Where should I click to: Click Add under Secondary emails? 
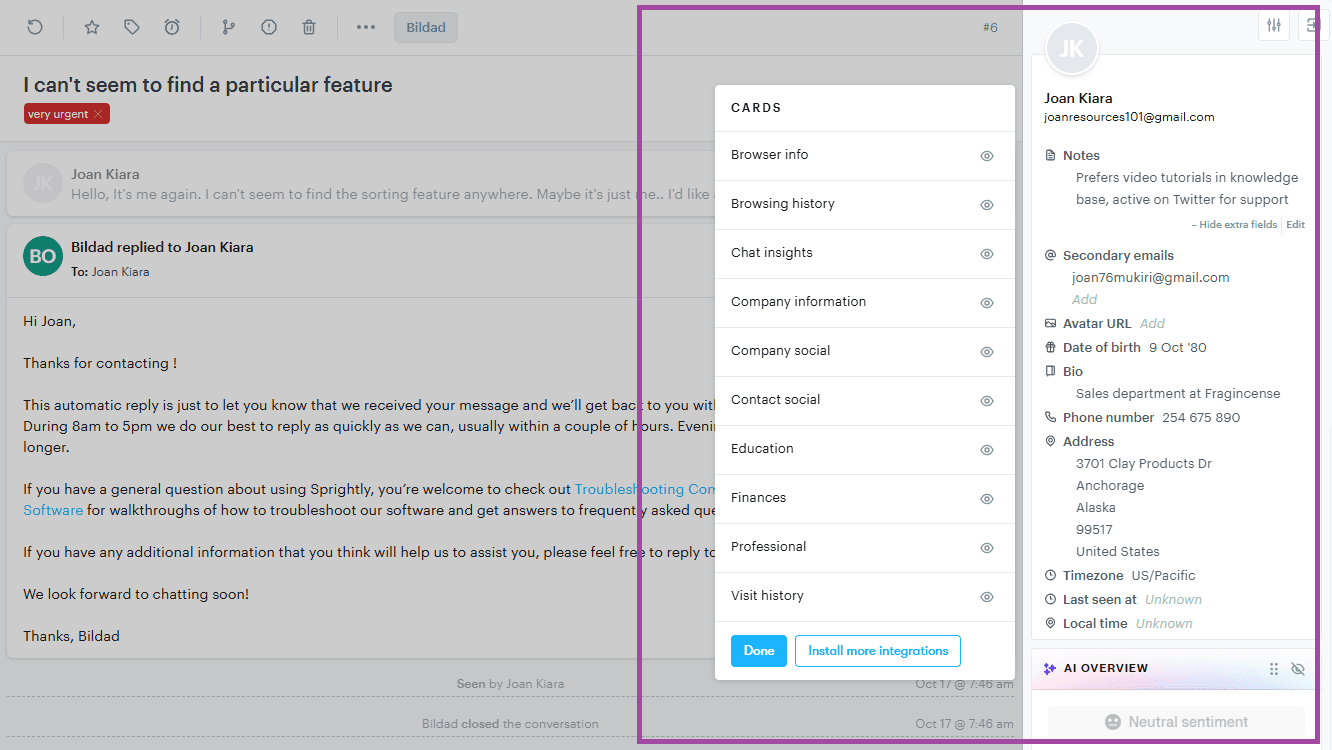1084,299
